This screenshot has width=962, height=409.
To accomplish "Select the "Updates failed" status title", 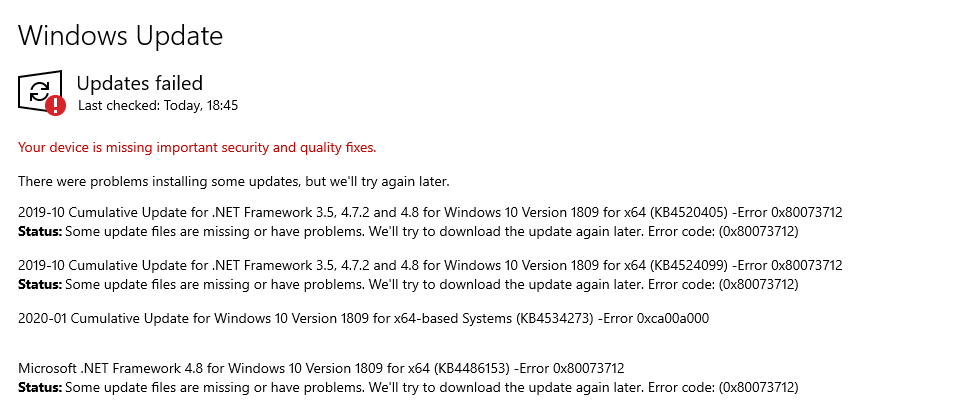I will coord(140,83).
